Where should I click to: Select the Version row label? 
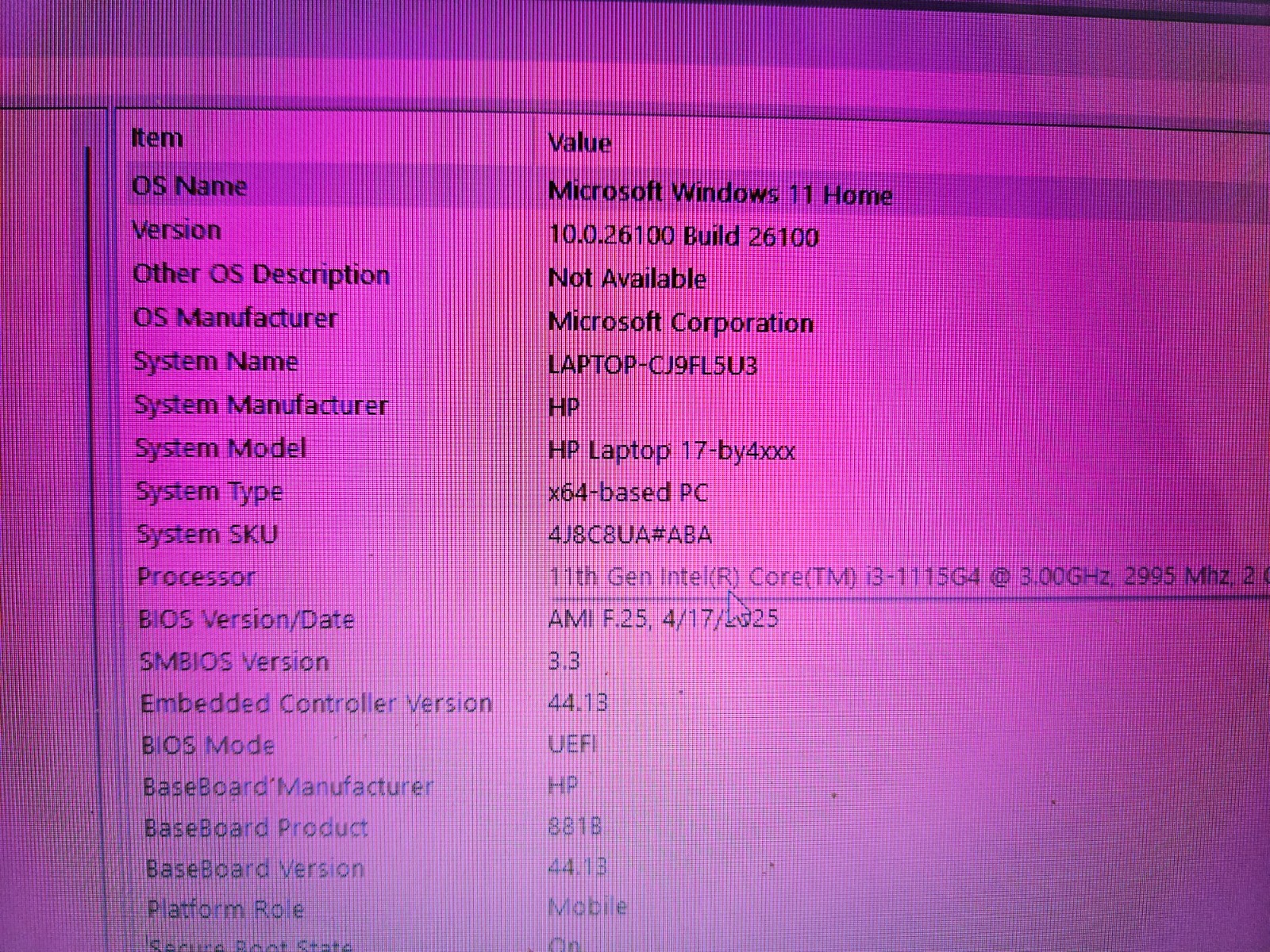tap(176, 230)
